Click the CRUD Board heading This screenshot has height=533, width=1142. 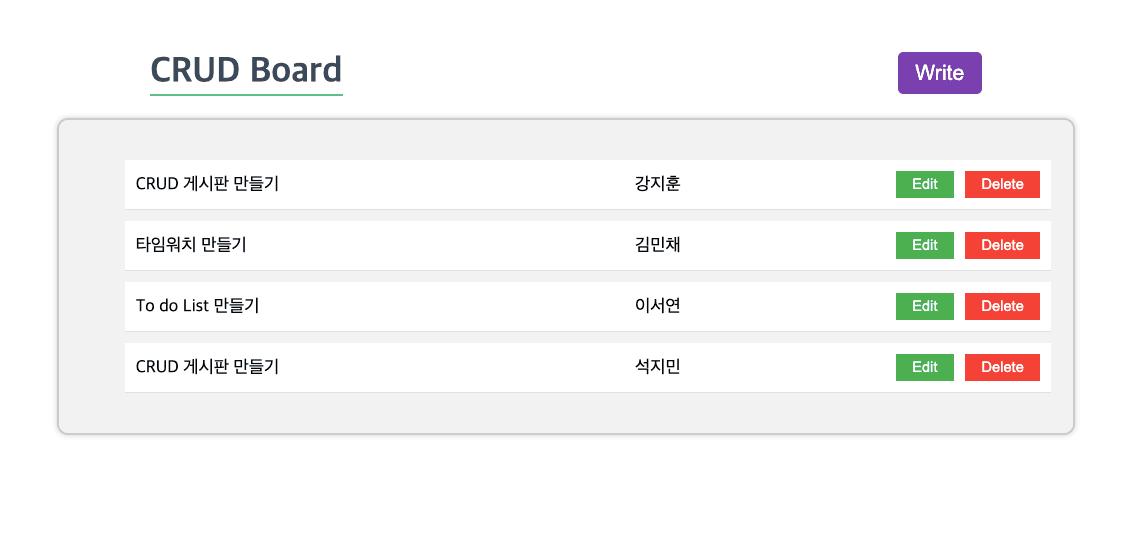click(246, 70)
